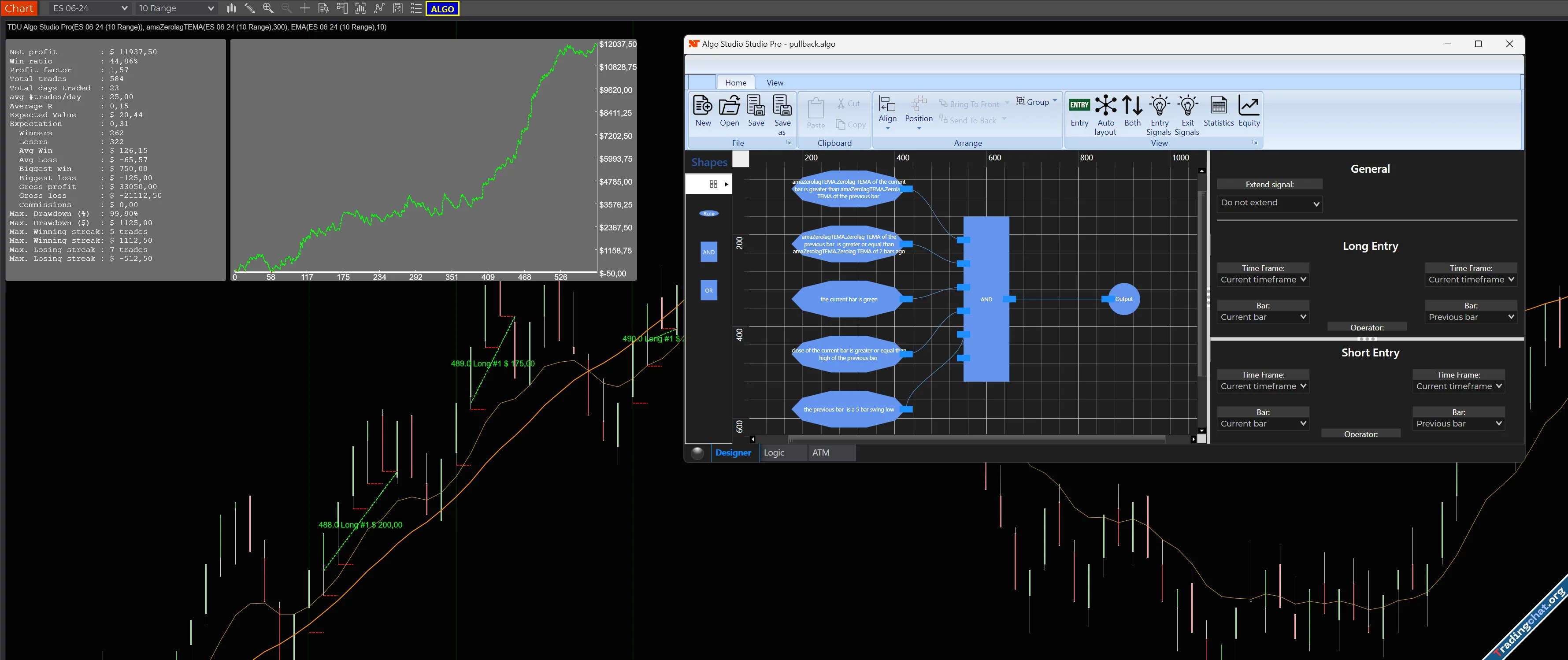Viewport: 1568px width, 660px height.
Task: Click the zoom in magnifier in chart toolbar
Action: pyautogui.click(x=268, y=8)
